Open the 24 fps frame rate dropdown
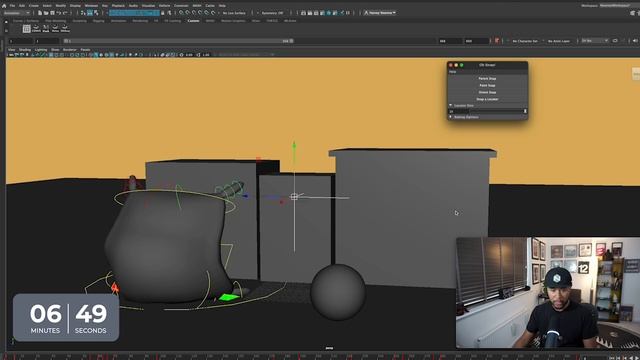This screenshot has height=360, width=640. [595, 41]
